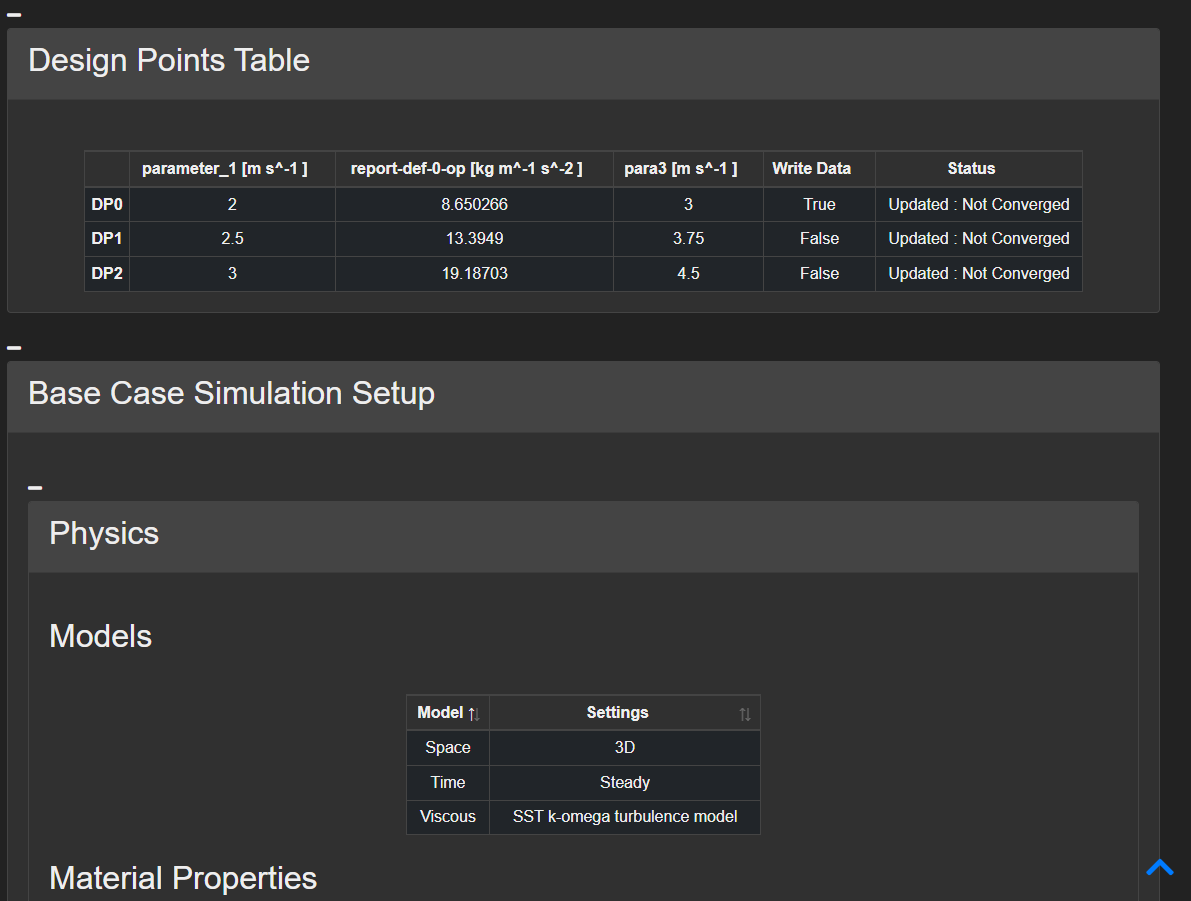Click the Steady settings cell
Viewport: 1191px width, 901px height.
tap(624, 782)
